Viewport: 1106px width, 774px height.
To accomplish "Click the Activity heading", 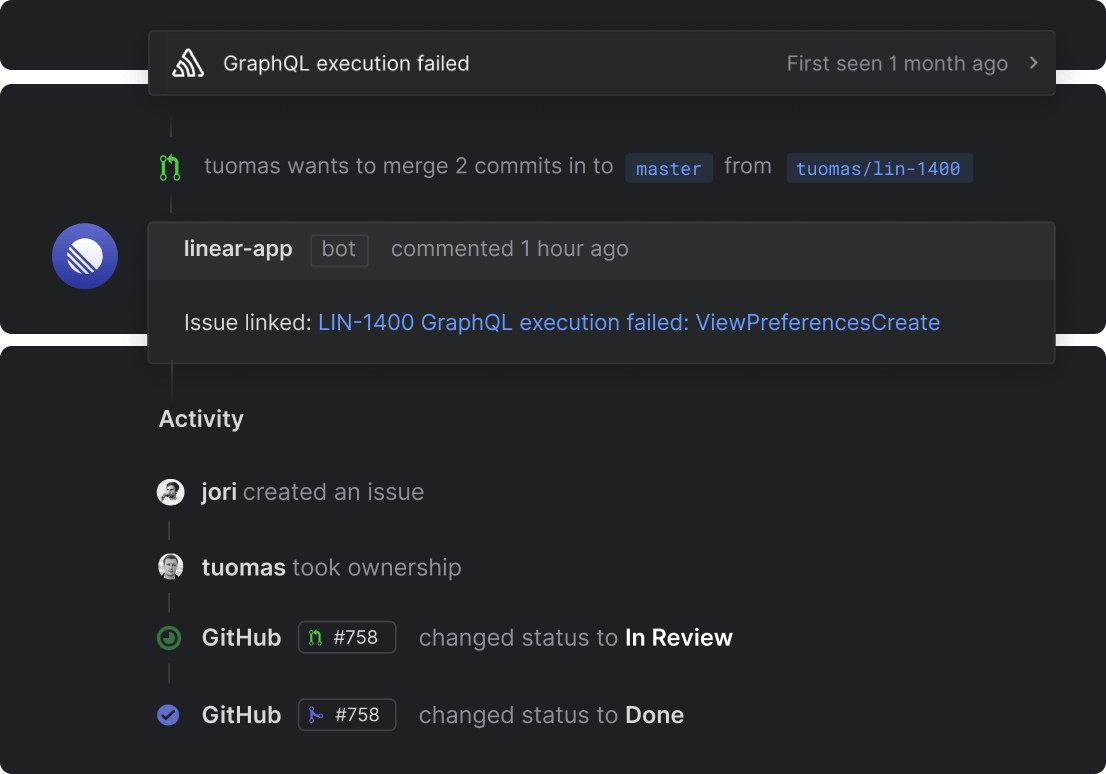I will pyautogui.click(x=201, y=418).
